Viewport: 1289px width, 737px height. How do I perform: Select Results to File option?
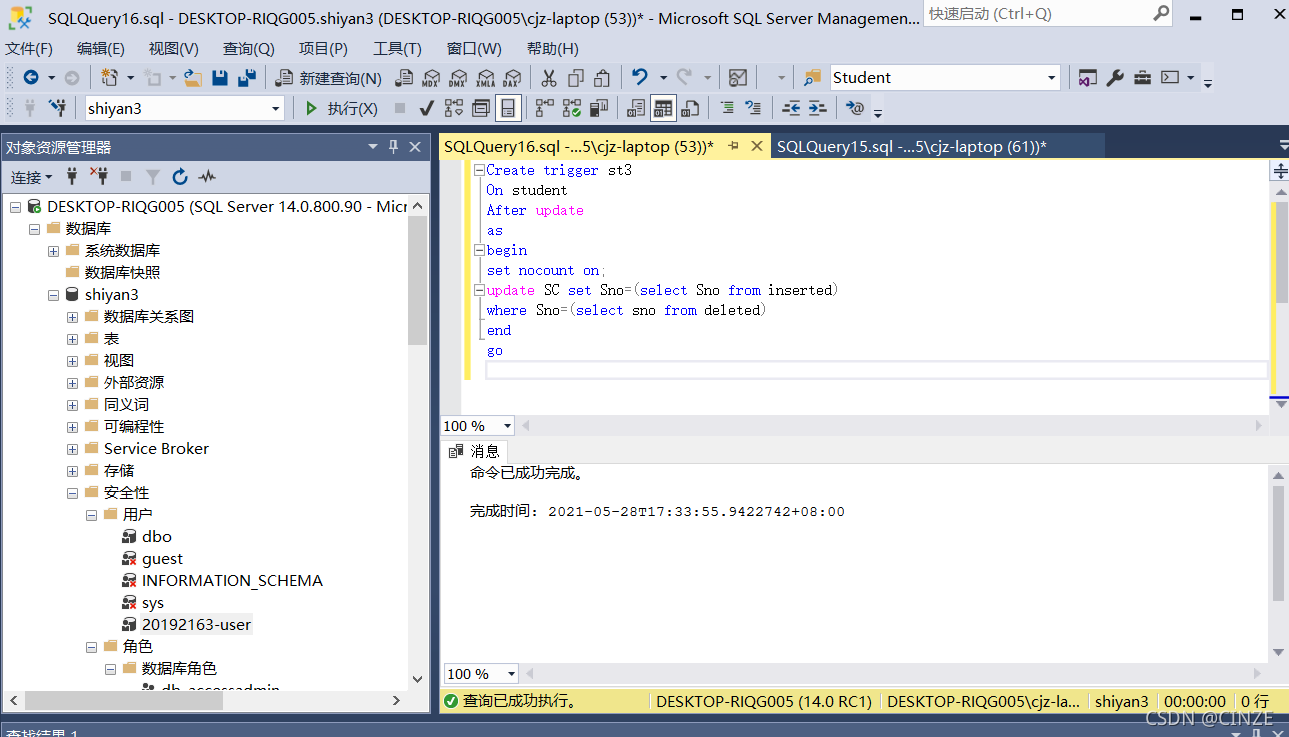click(x=690, y=108)
